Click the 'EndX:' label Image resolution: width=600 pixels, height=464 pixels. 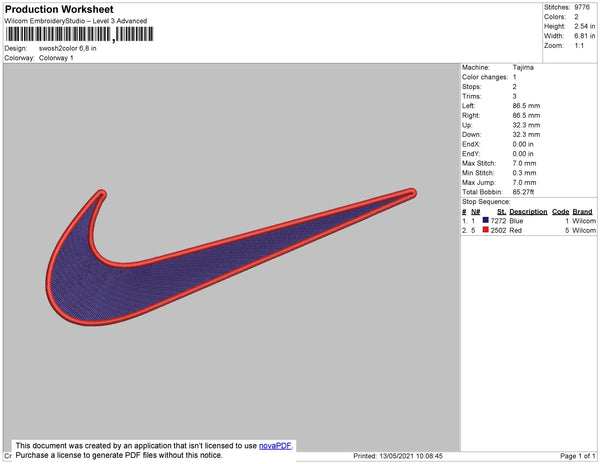[x=471, y=144]
